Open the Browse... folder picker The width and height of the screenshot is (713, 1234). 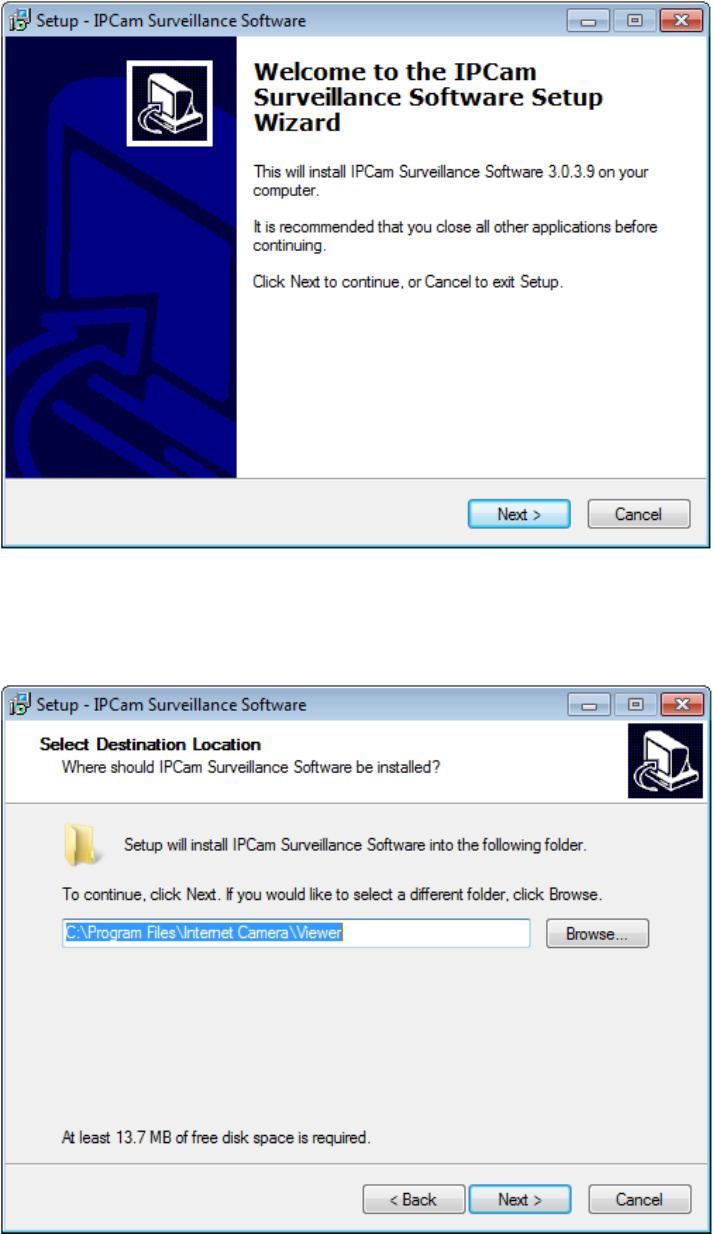tap(597, 934)
